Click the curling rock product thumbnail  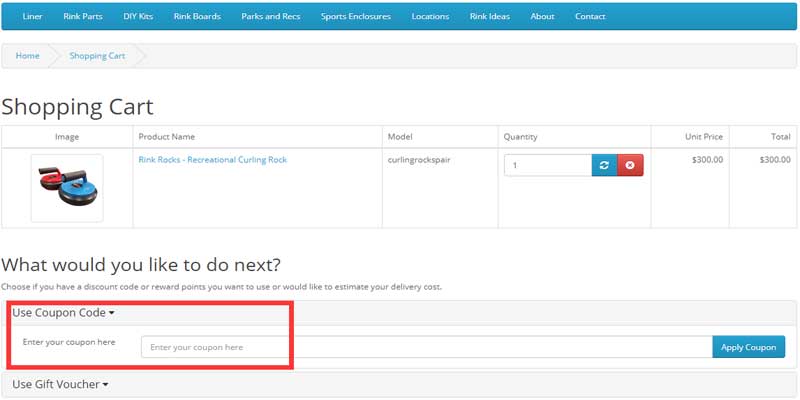tap(67, 188)
